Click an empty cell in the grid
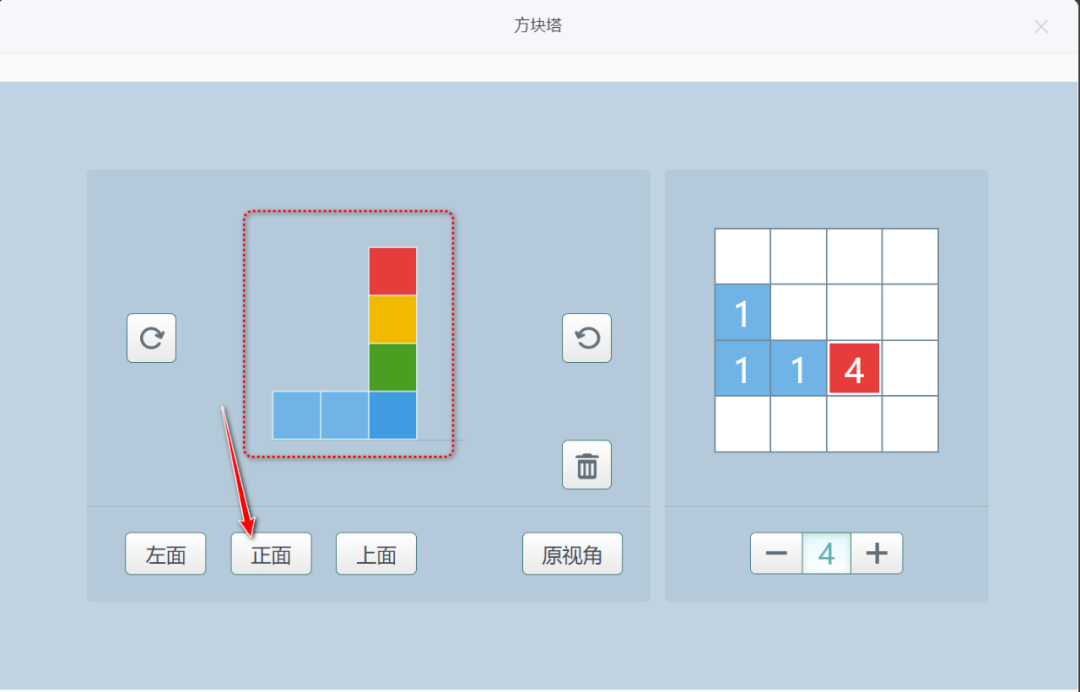The image size is (1080, 692). (x=910, y=255)
